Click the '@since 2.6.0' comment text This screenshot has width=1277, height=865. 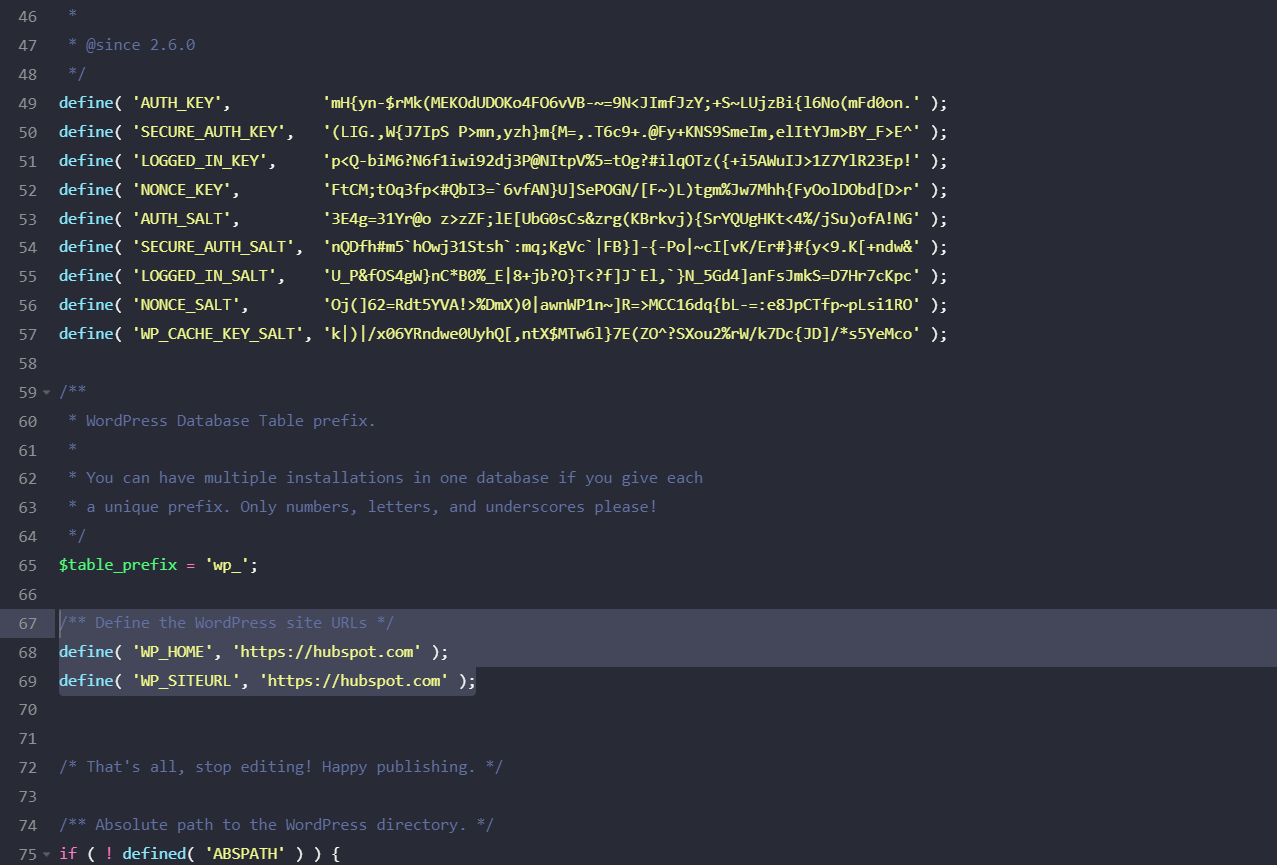pyautogui.click(x=140, y=45)
